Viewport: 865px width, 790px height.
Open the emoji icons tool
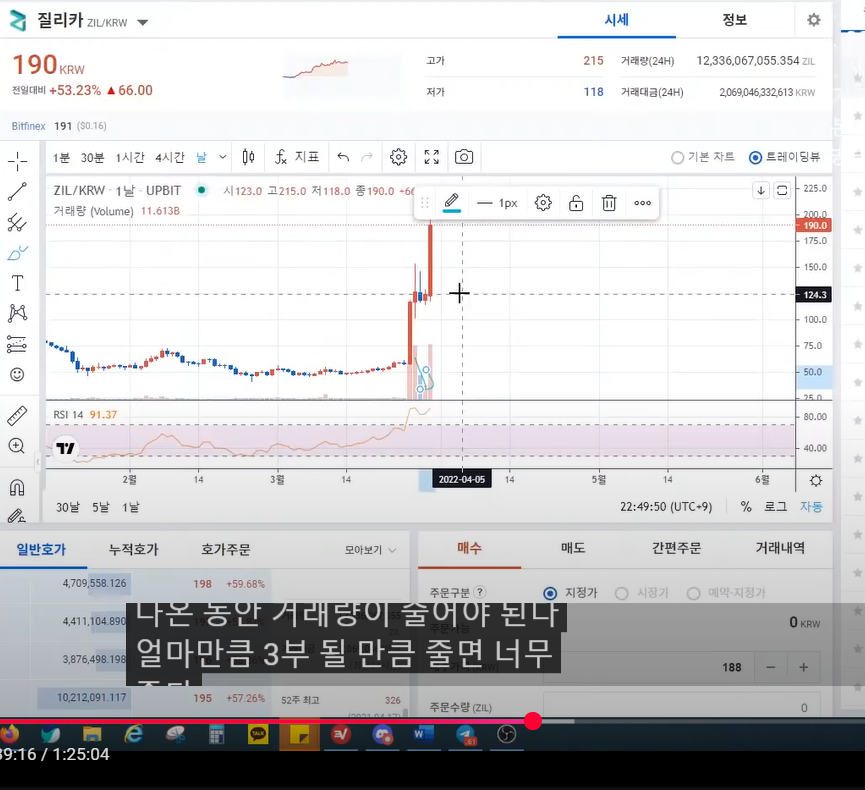[17, 375]
